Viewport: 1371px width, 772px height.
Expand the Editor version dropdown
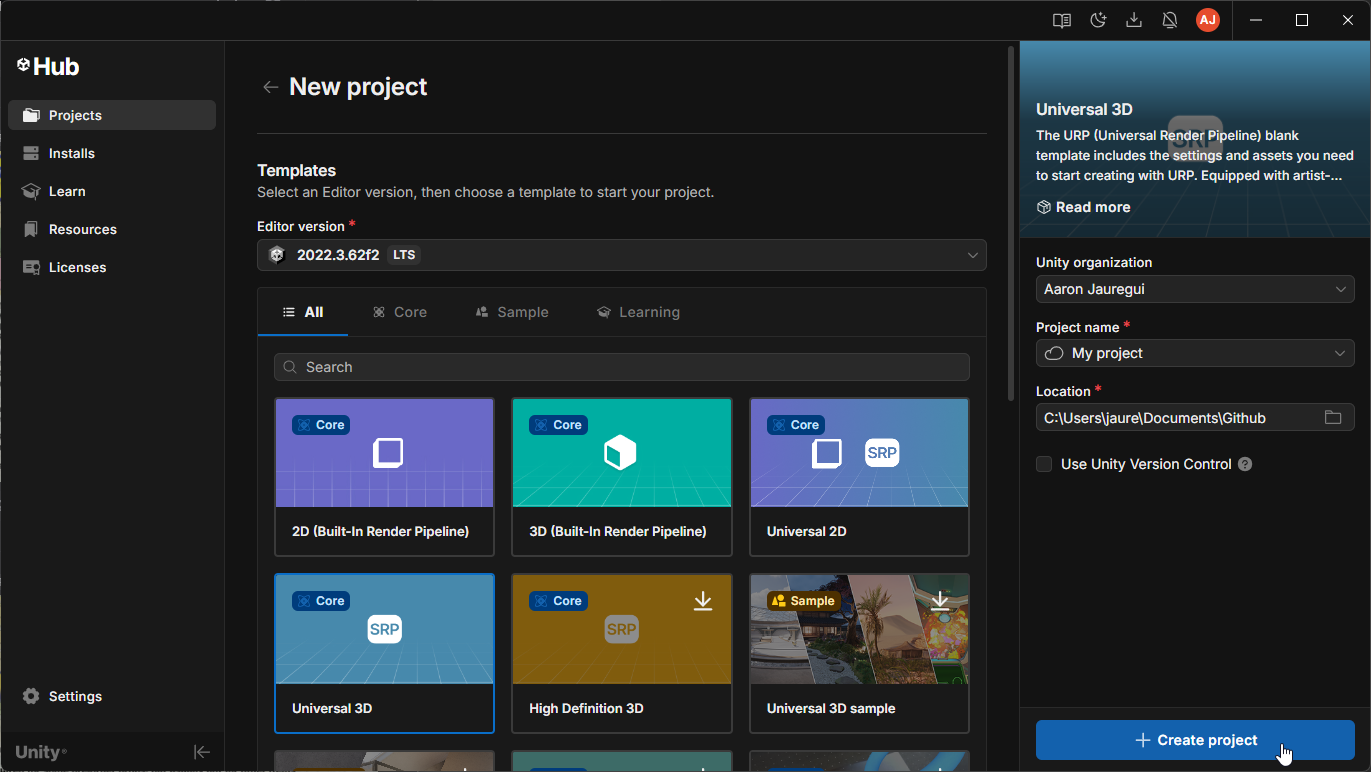[x=621, y=255]
